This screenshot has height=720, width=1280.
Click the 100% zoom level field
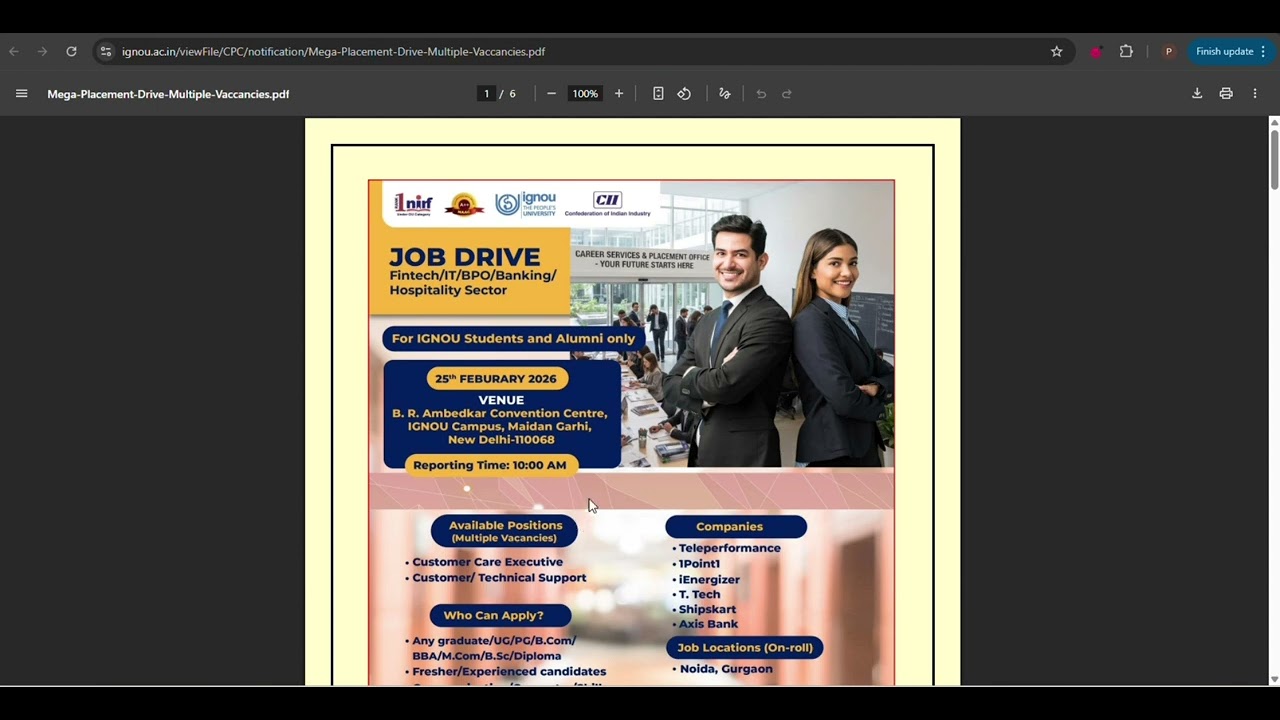point(585,94)
